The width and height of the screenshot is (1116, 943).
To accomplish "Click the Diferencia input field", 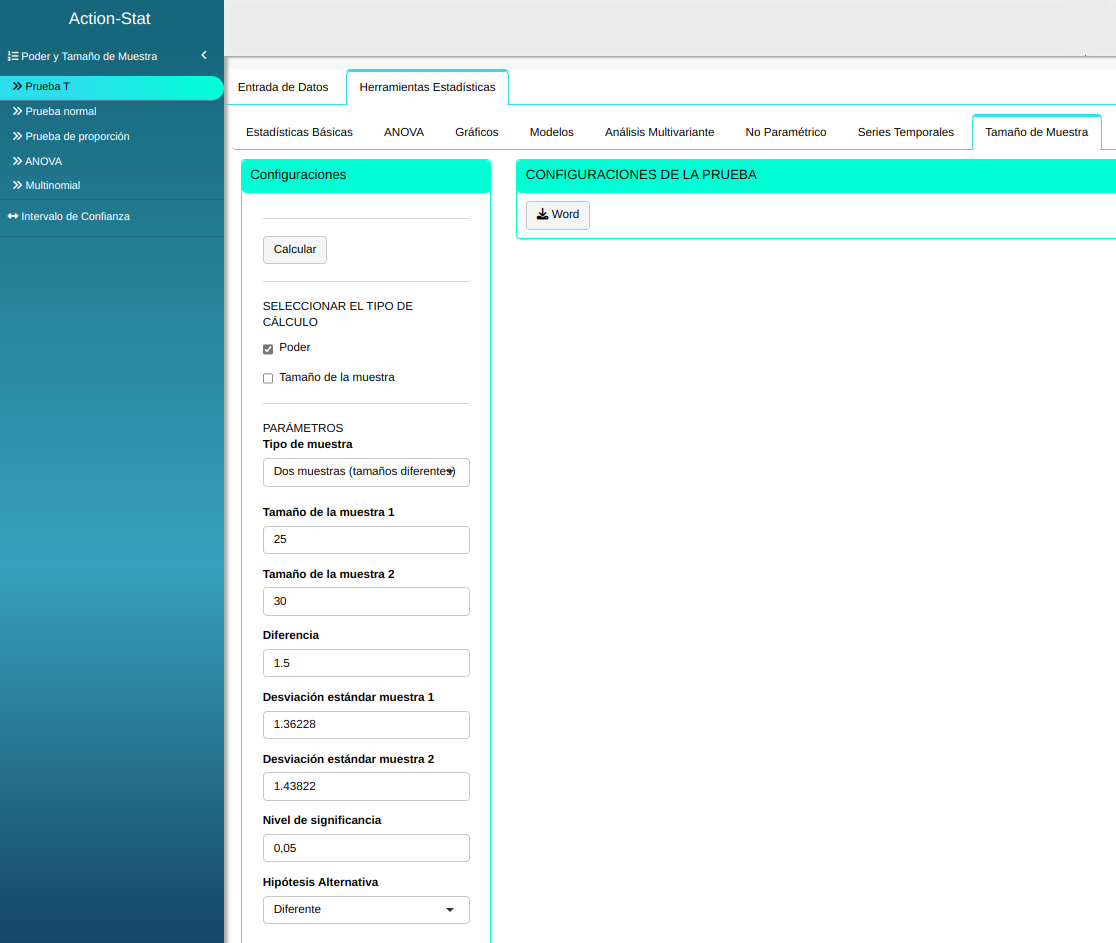I will point(366,663).
